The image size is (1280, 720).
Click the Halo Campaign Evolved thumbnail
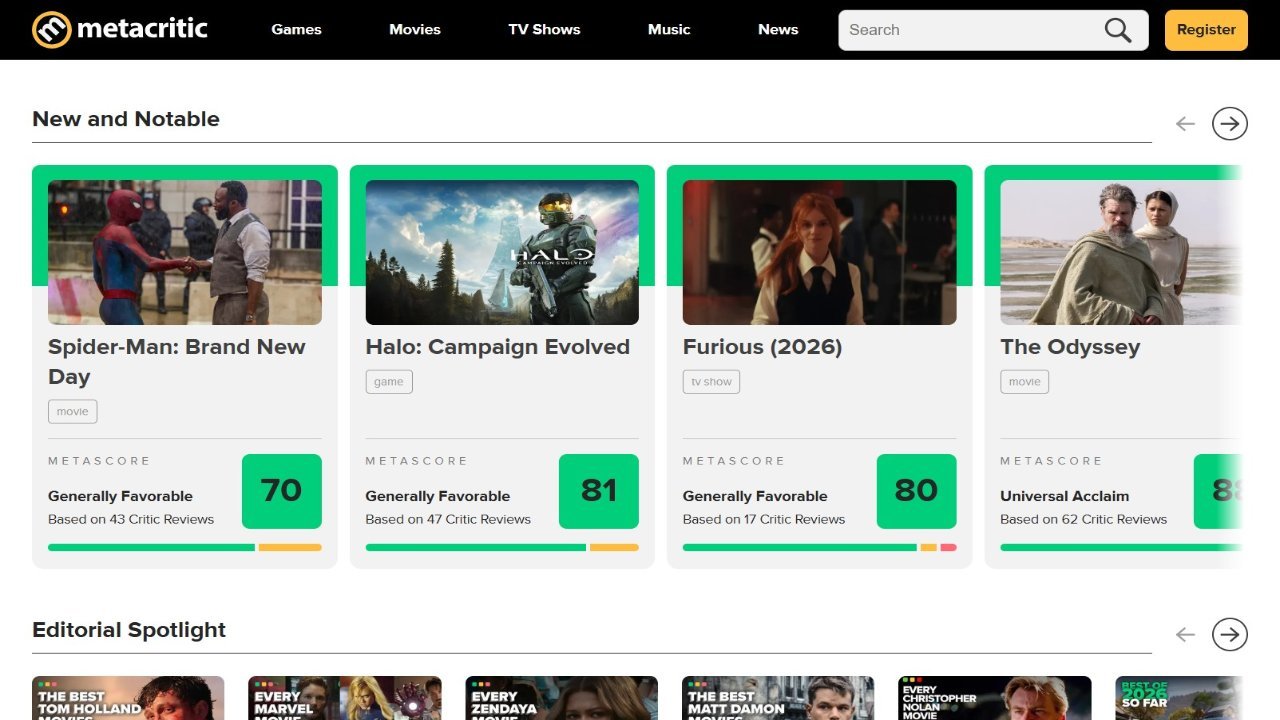click(x=502, y=252)
